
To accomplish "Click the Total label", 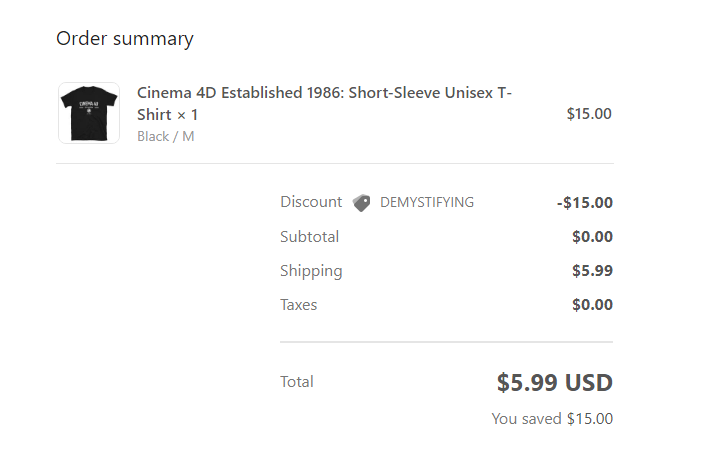I will coord(297,382).
